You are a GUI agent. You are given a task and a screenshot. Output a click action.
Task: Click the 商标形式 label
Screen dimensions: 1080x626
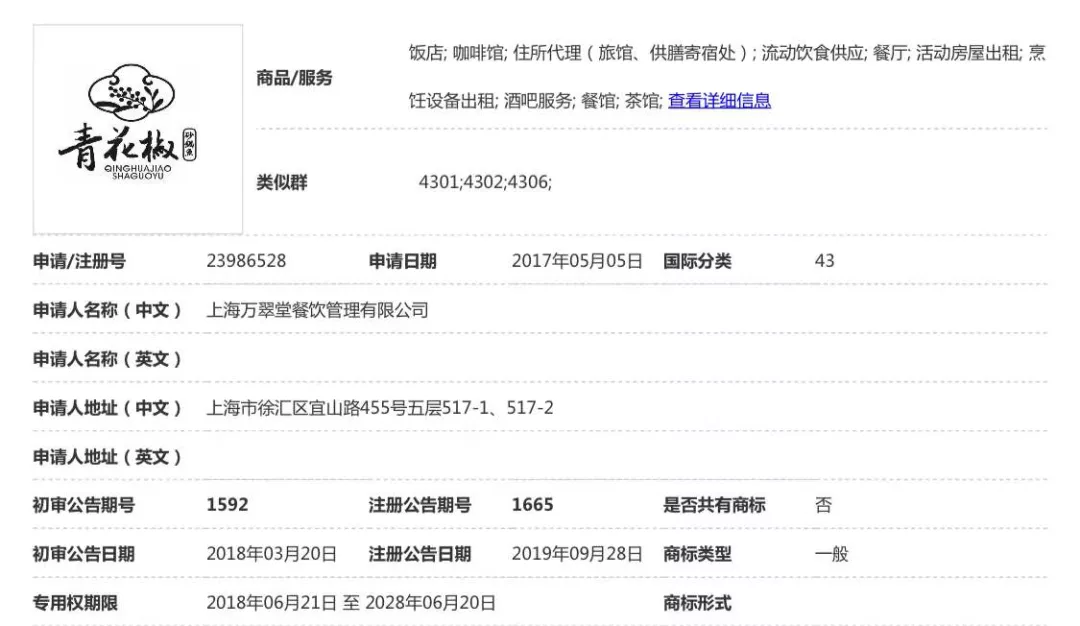tap(697, 603)
